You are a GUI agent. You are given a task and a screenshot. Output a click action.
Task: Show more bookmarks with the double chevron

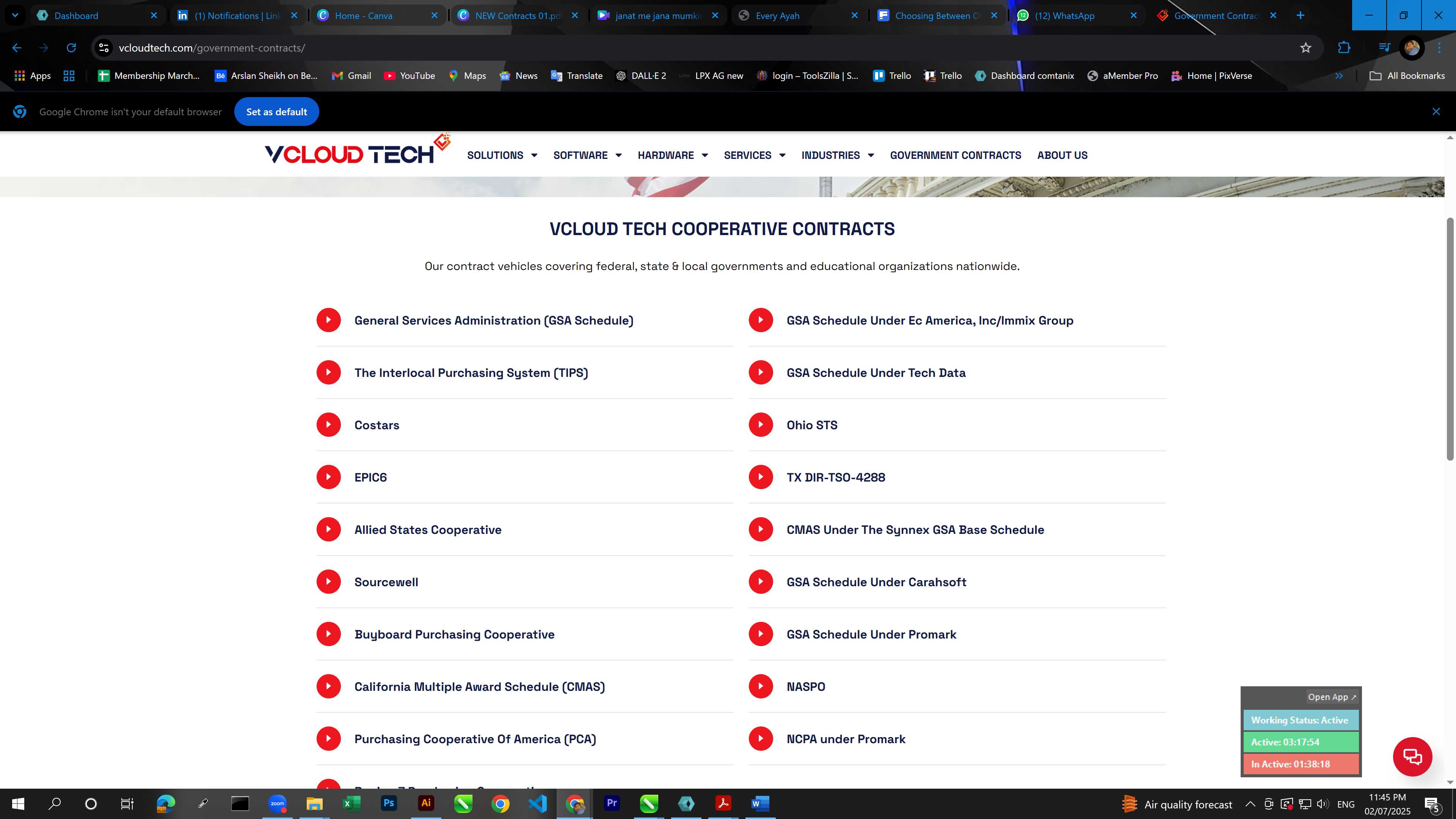[x=1339, y=76]
